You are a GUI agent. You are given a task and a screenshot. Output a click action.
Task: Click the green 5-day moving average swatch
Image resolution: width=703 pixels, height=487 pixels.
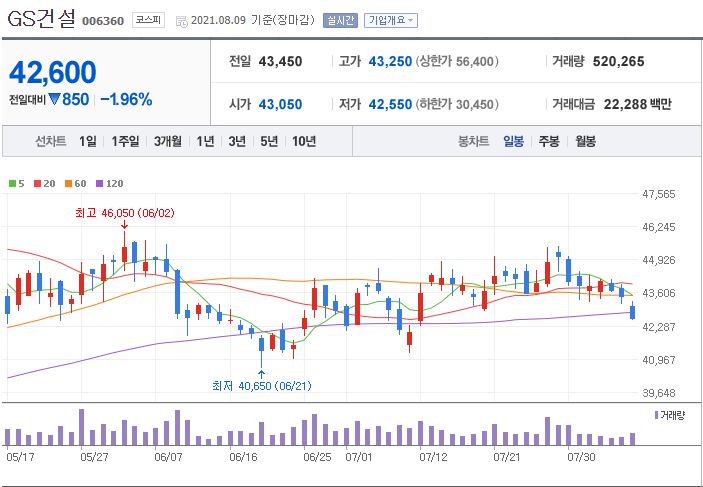12,183
